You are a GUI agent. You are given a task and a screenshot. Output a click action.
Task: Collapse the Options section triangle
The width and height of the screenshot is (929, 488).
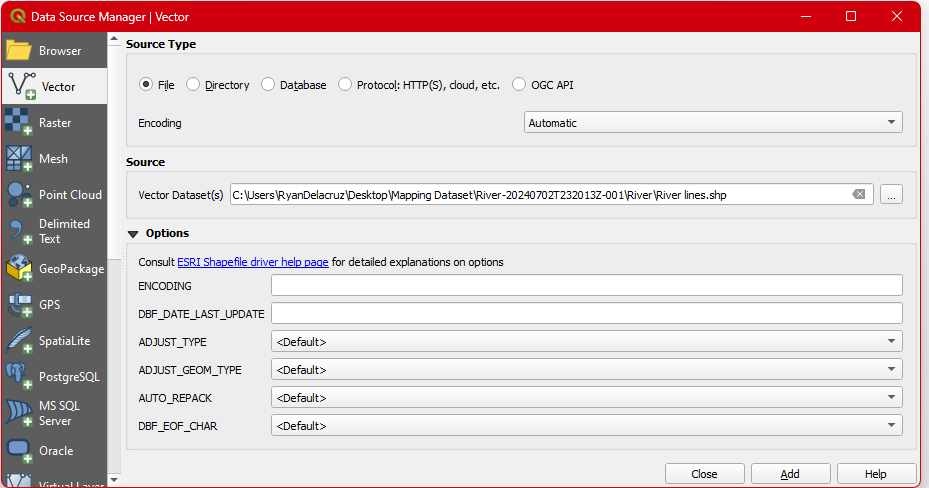point(133,233)
